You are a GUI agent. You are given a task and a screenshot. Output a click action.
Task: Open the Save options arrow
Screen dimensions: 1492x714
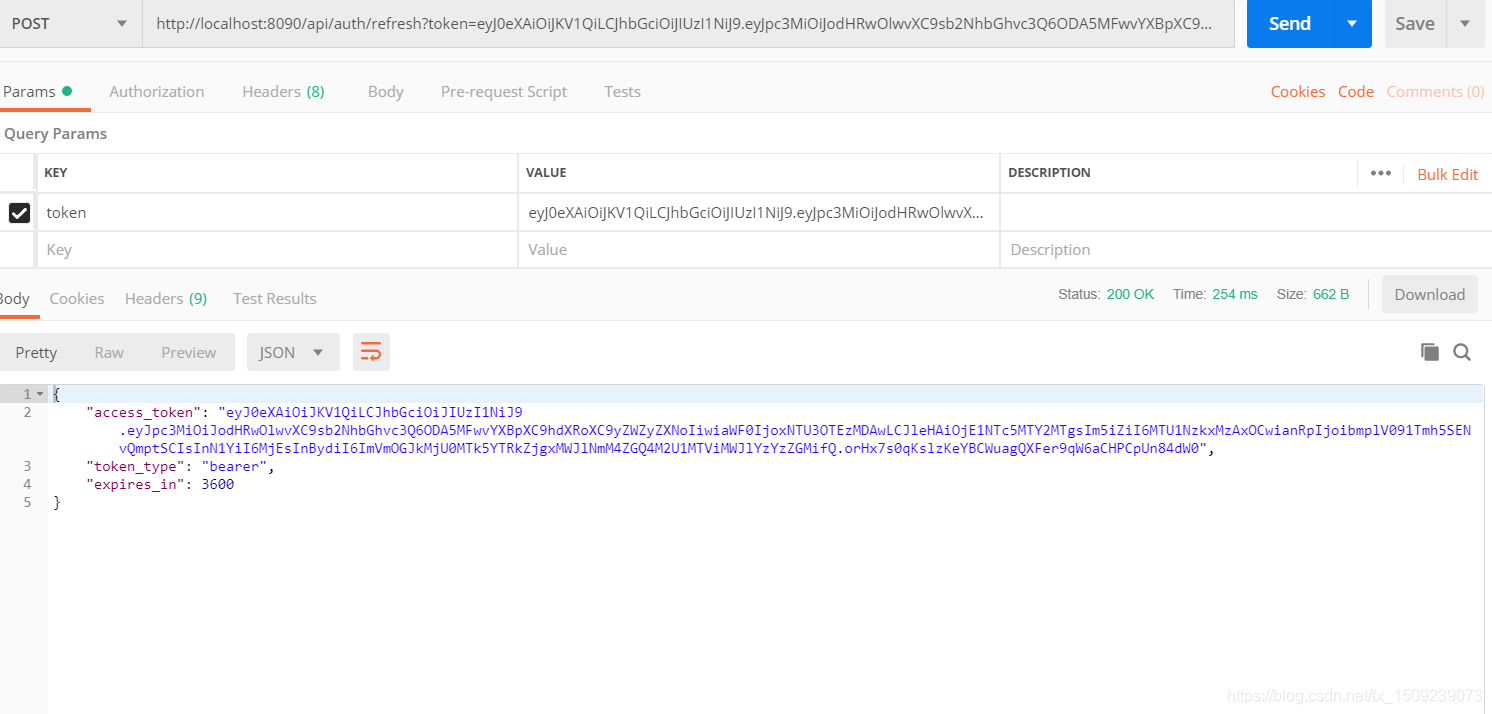click(1465, 23)
